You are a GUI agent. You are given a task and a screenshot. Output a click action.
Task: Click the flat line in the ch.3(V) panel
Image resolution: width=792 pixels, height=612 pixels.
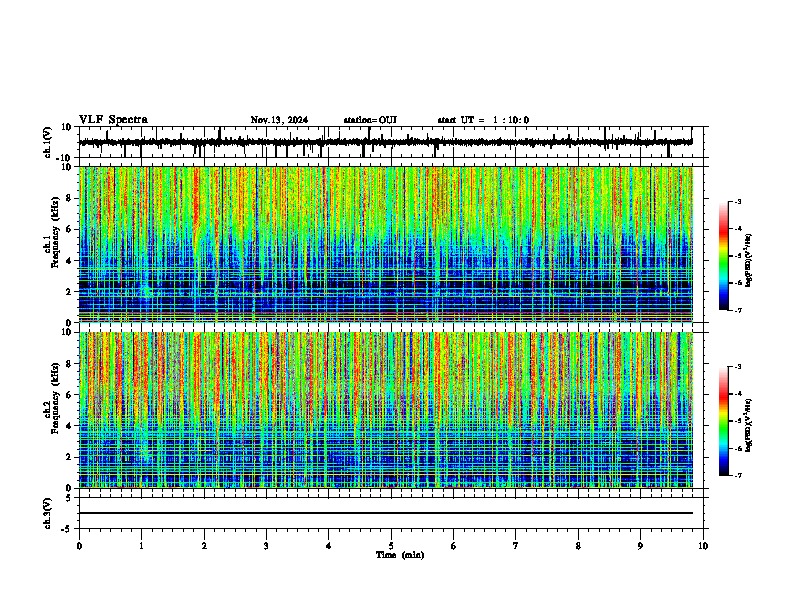click(386, 513)
